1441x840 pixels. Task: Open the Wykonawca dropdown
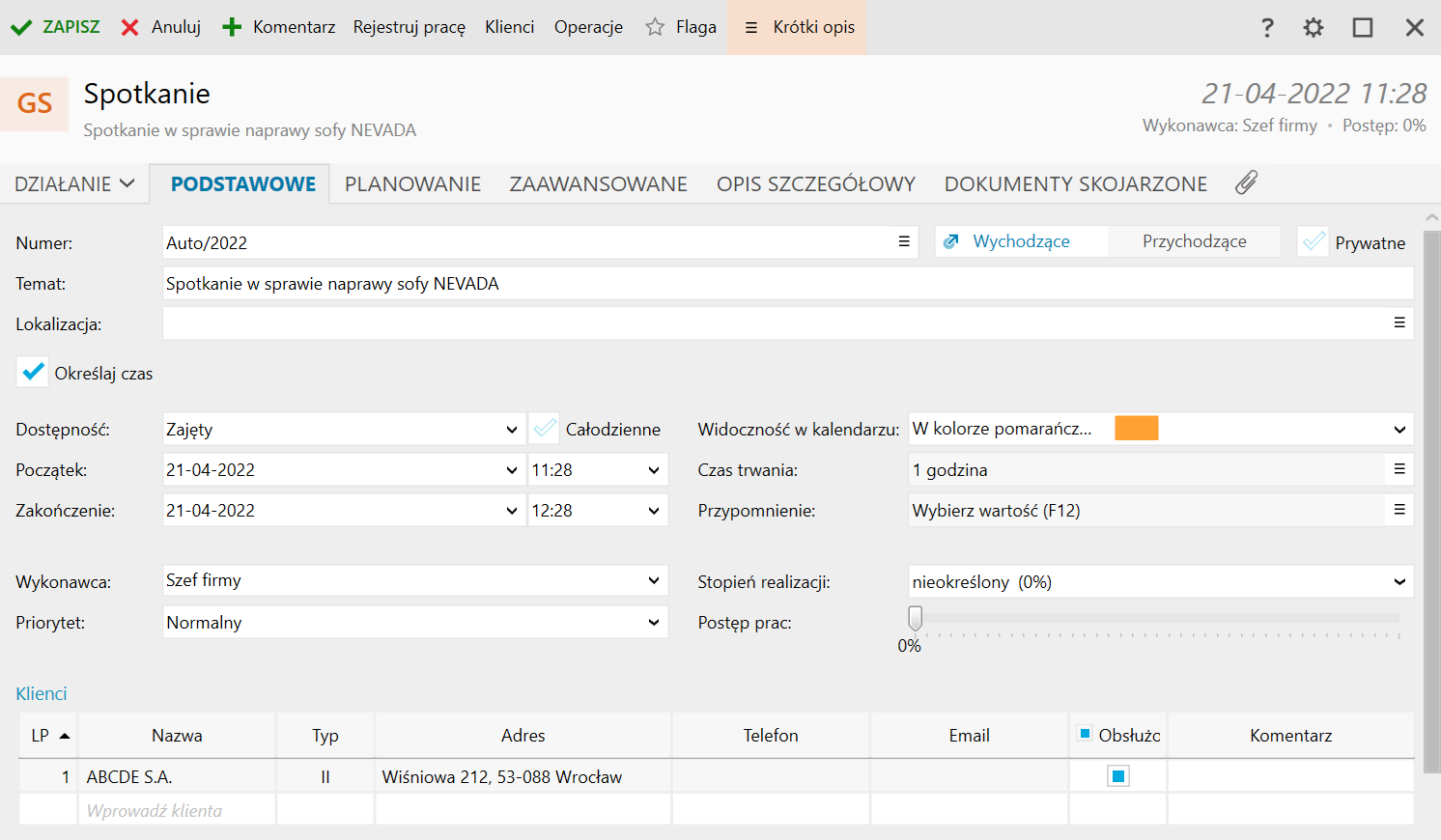pyautogui.click(x=654, y=580)
